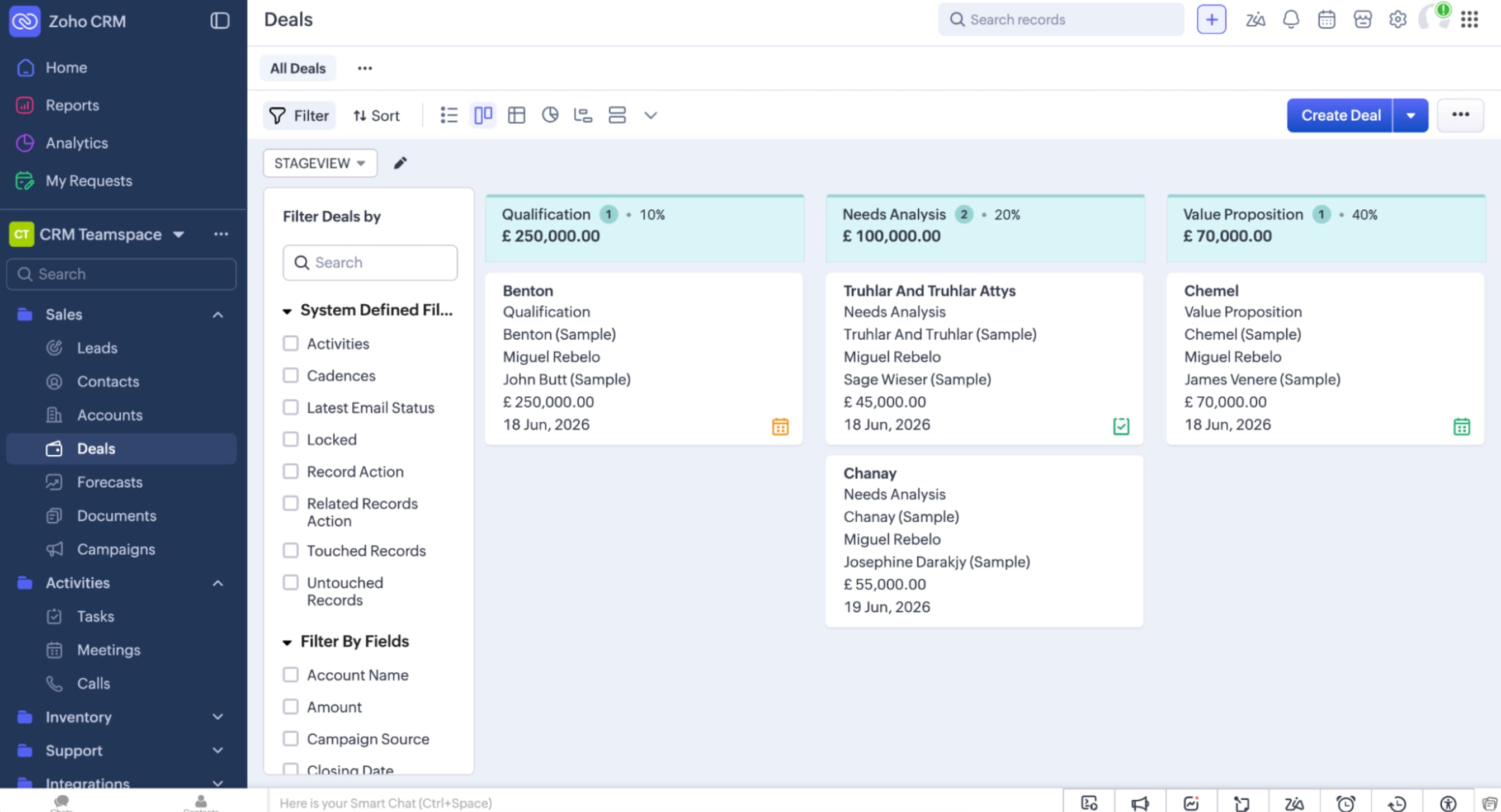Expand the Inventory folder
The width and height of the screenshot is (1501, 812).
[218, 717]
